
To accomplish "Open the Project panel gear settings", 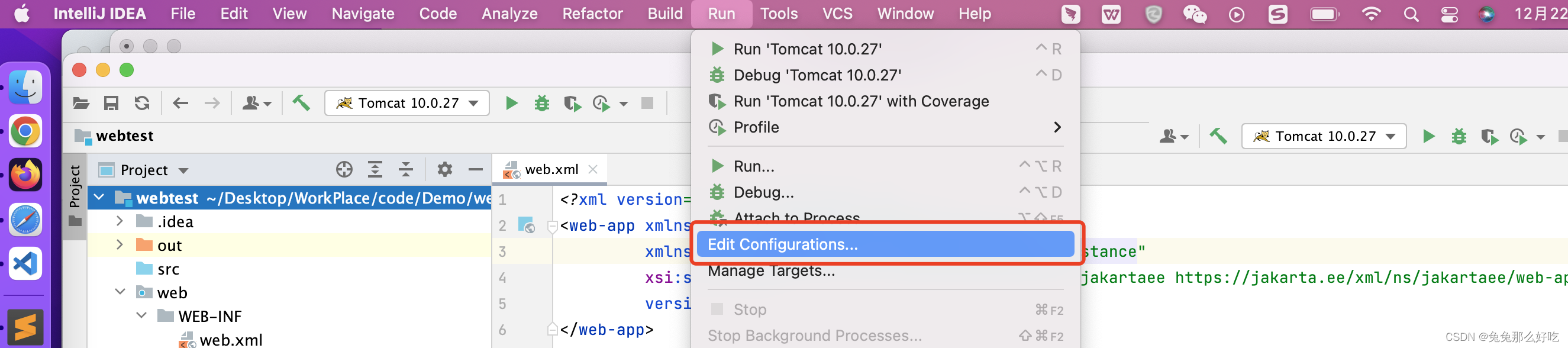I will 445,169.
